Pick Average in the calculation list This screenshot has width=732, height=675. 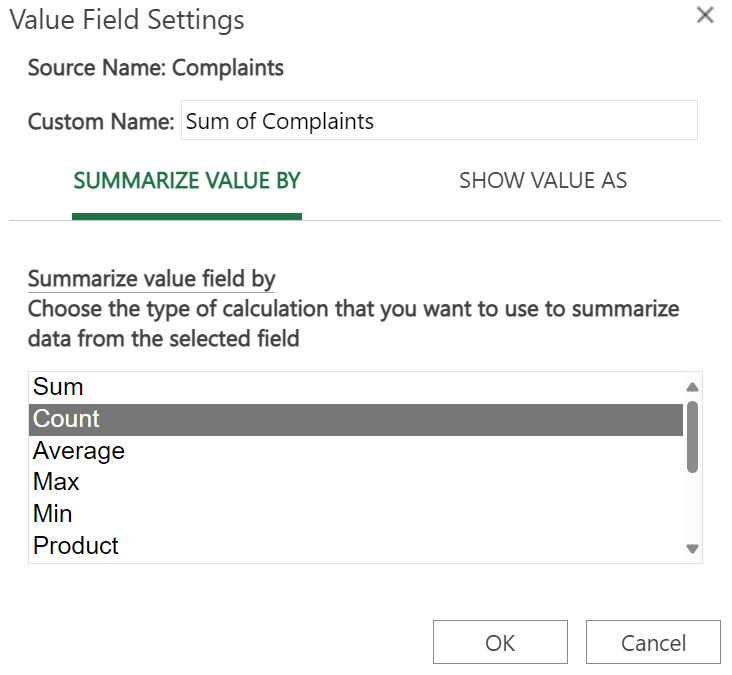(356, 451)
